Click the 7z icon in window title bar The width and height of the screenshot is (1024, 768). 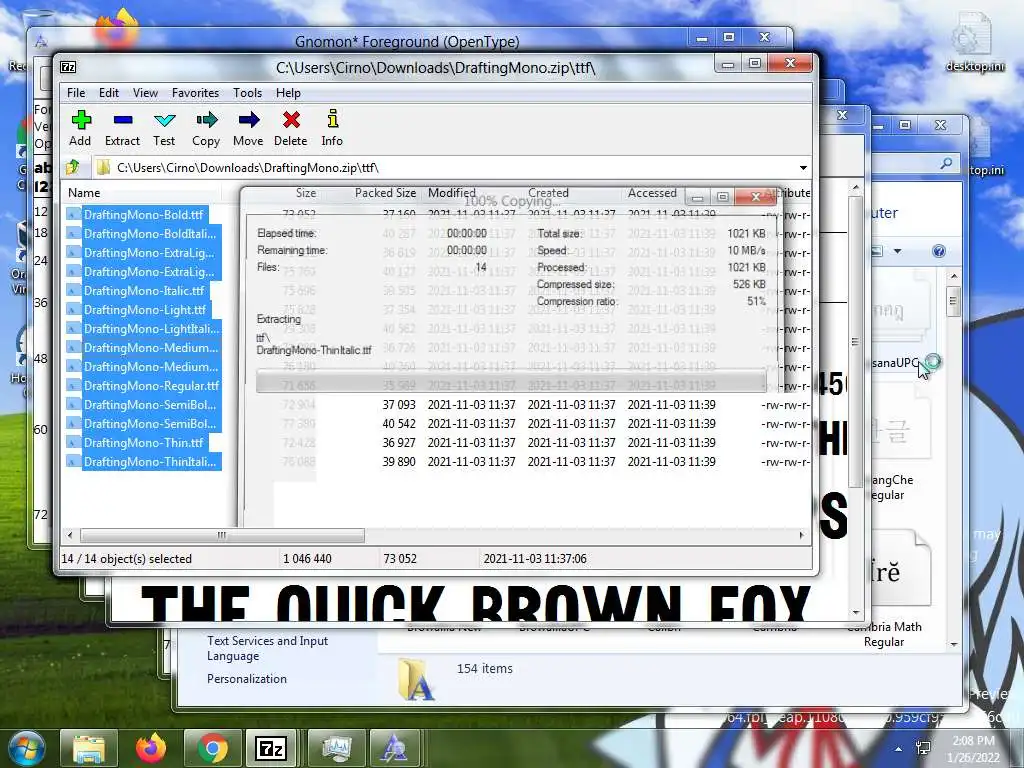pyautogui.click(x=68, y=67)
